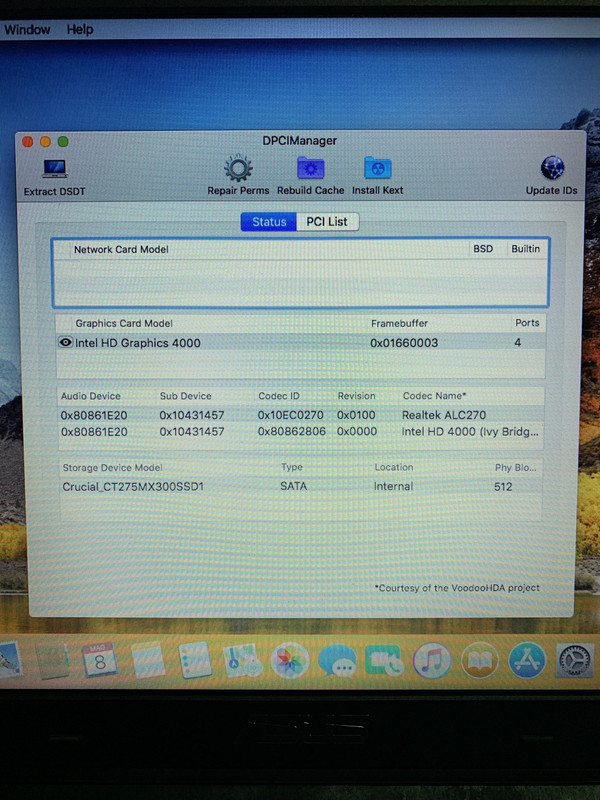This screenshot has width=600, height=800.
Task: Zoom DPCIManager window with the green button
Action: [x=63, y=142]
